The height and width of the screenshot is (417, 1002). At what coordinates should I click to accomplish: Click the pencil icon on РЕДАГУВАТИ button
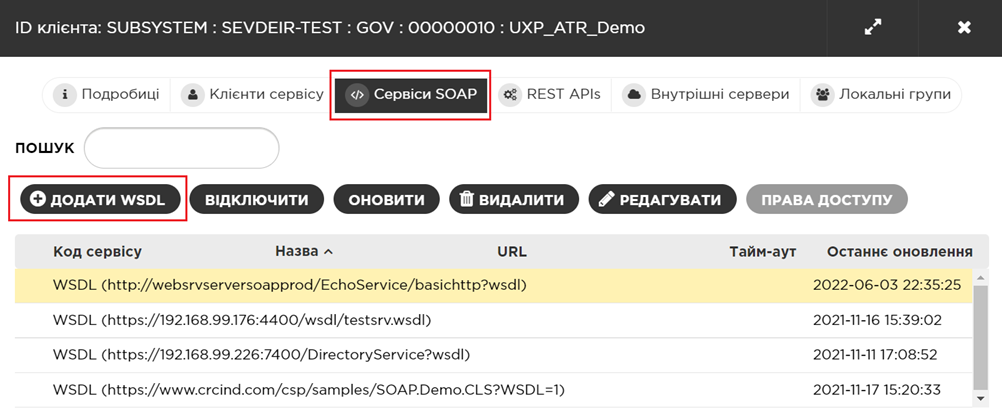tap(605, 199)
